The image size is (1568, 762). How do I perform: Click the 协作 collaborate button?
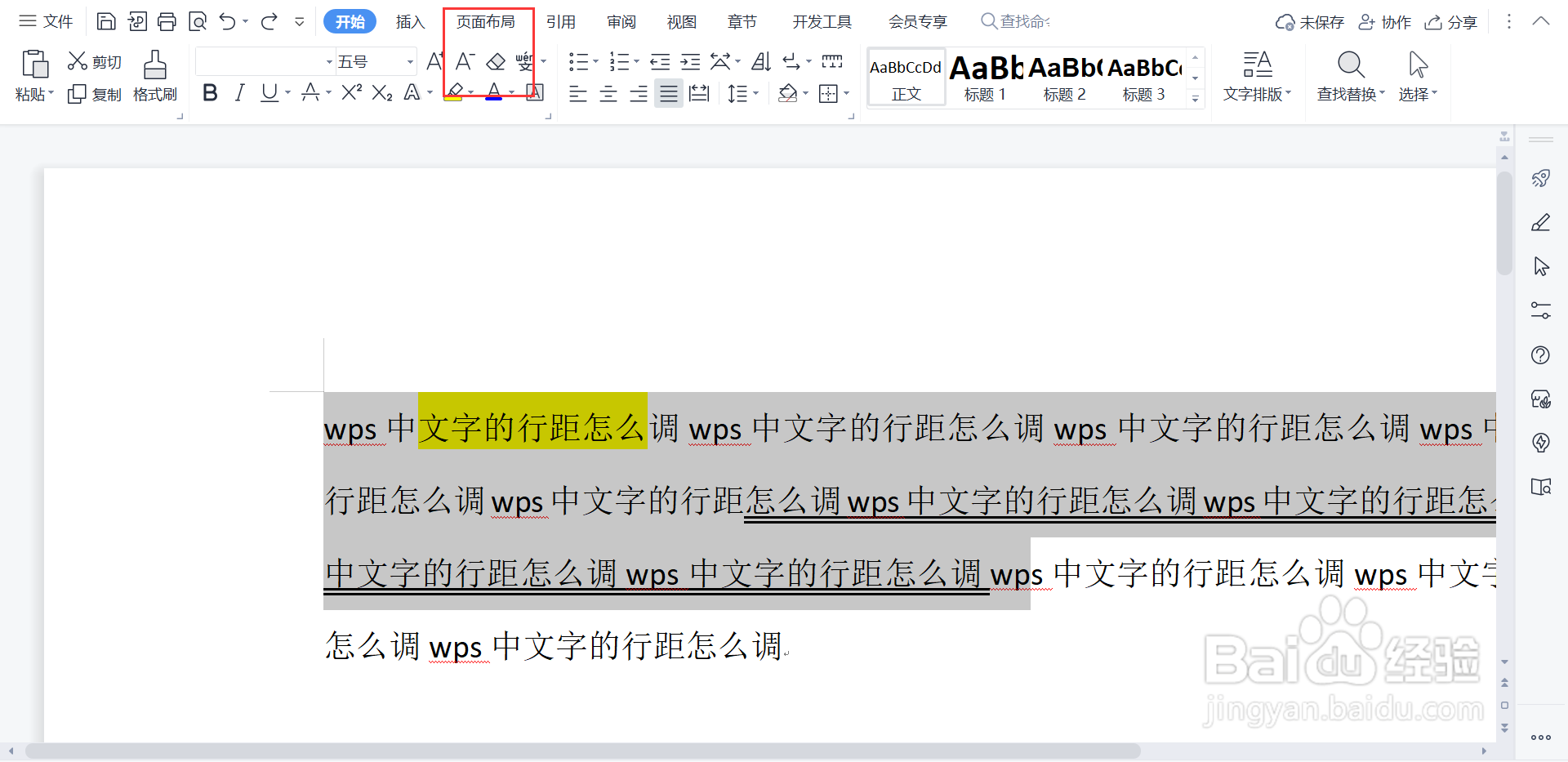(x=1385, y=22)
